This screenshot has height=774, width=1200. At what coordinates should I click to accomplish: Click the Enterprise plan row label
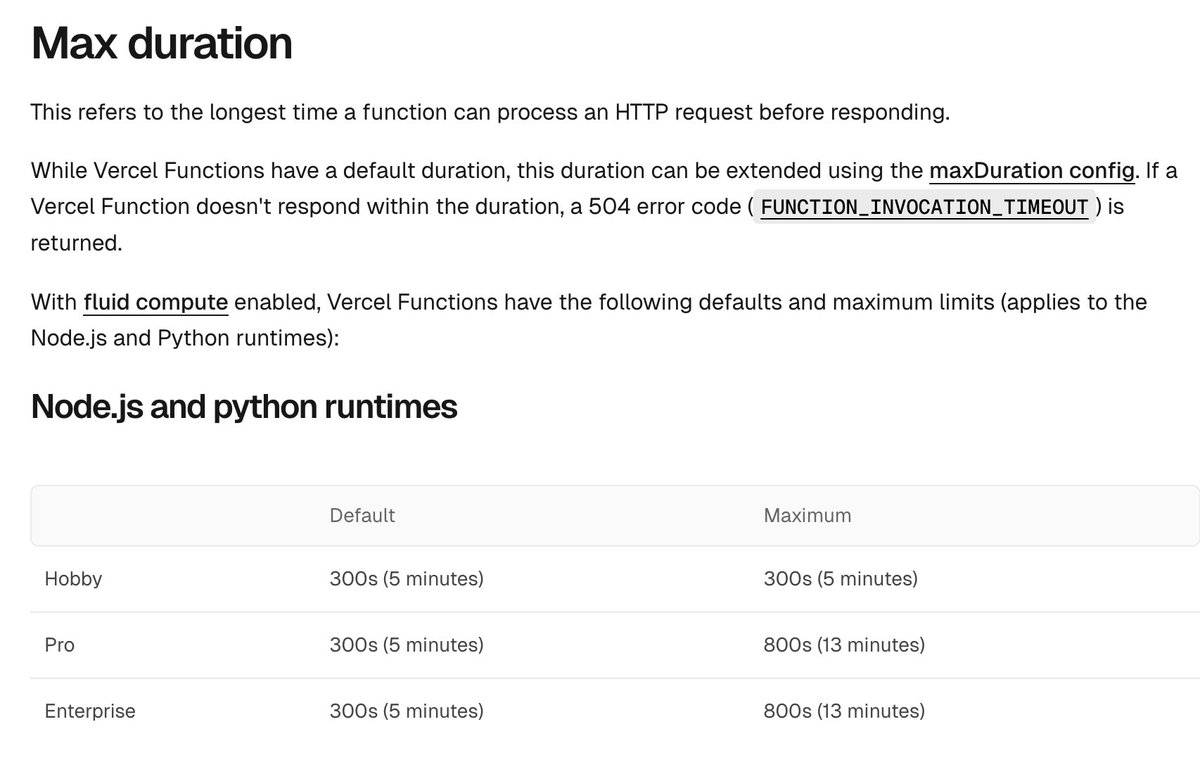pyautogui.click(x=90, y=712)
